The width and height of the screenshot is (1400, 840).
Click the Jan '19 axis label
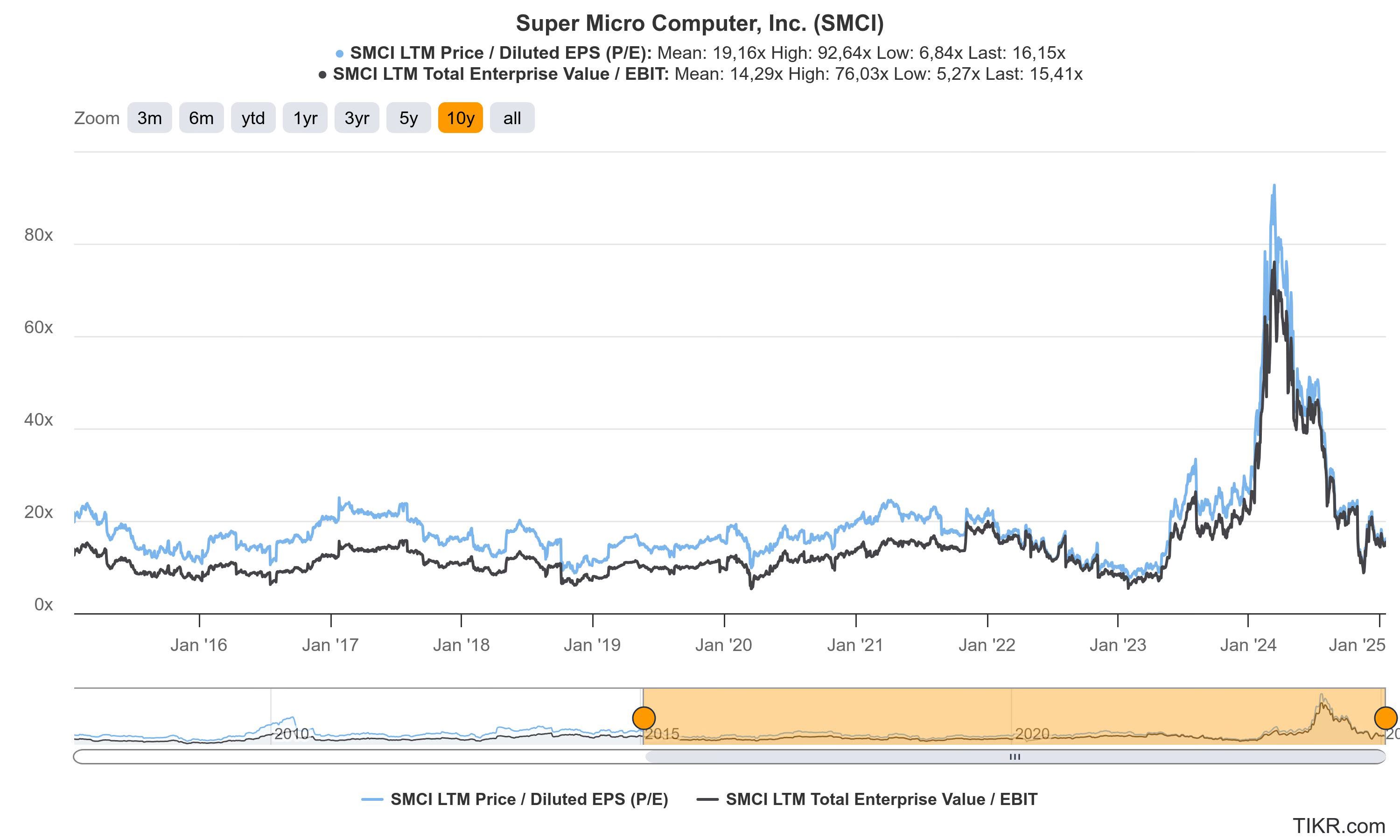593,645
